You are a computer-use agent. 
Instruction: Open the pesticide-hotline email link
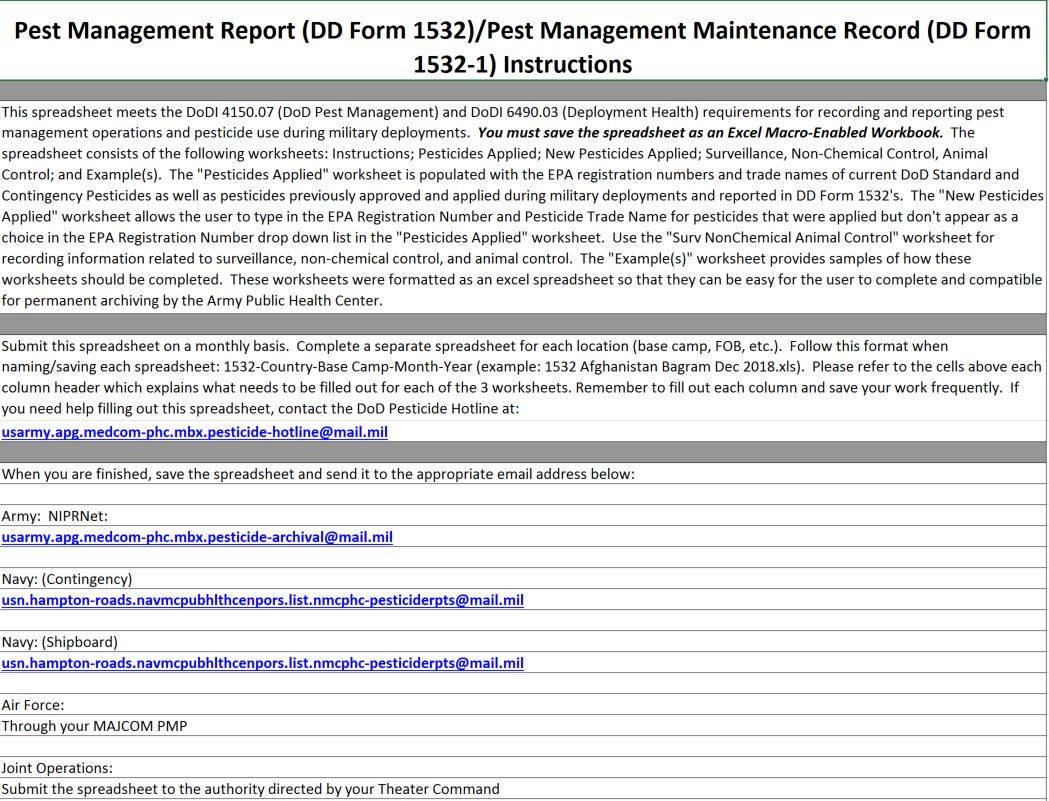tap(195, 432)
